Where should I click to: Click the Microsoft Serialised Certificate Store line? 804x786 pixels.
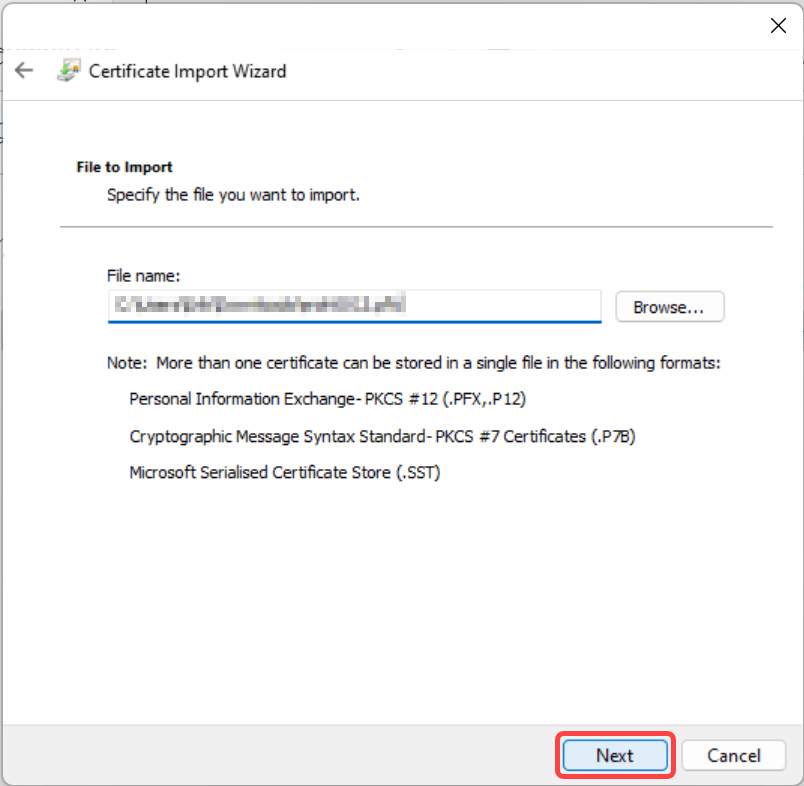[x=285, y=472]
